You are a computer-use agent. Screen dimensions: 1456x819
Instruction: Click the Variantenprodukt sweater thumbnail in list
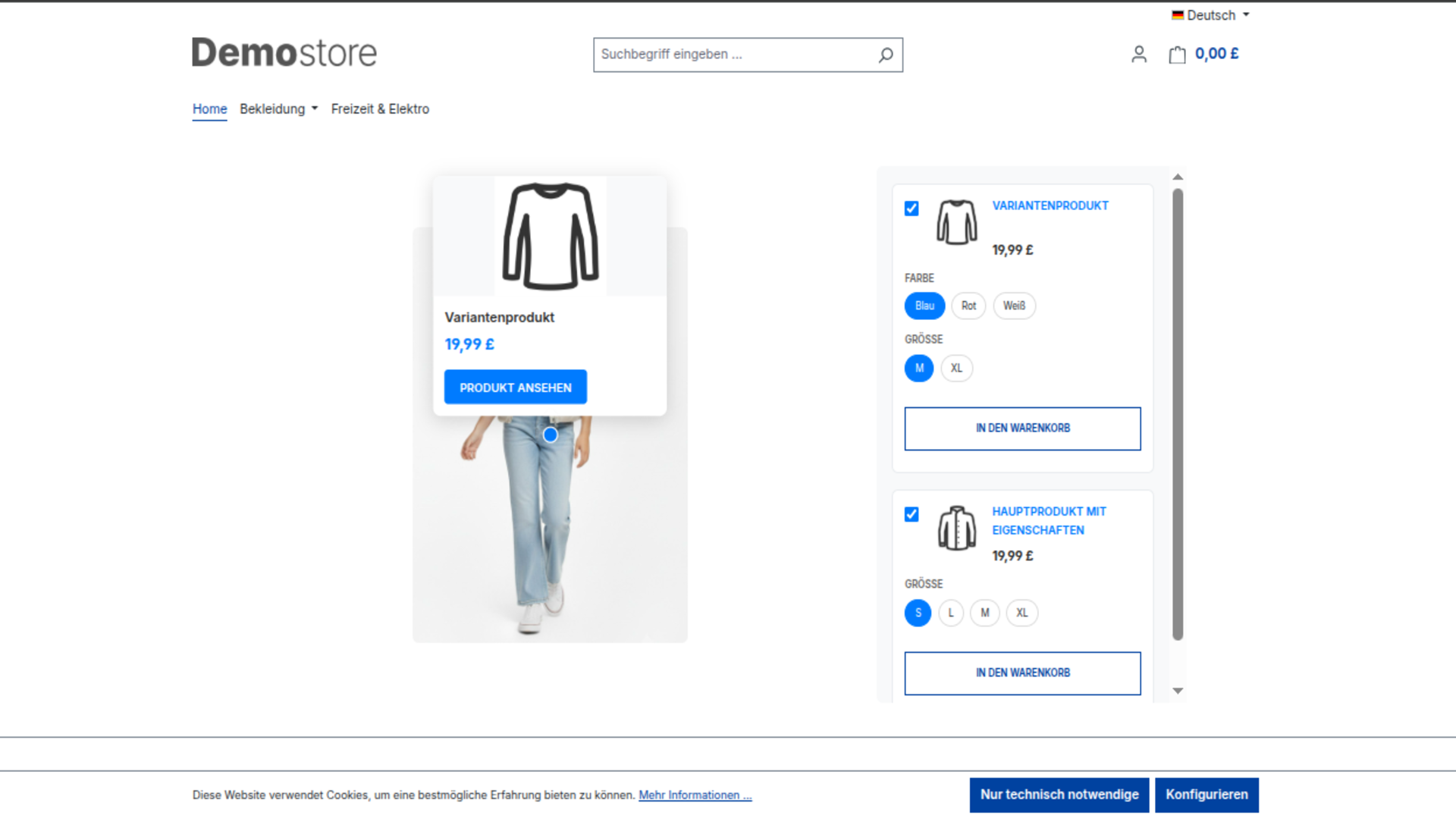(x=956, y=222)
